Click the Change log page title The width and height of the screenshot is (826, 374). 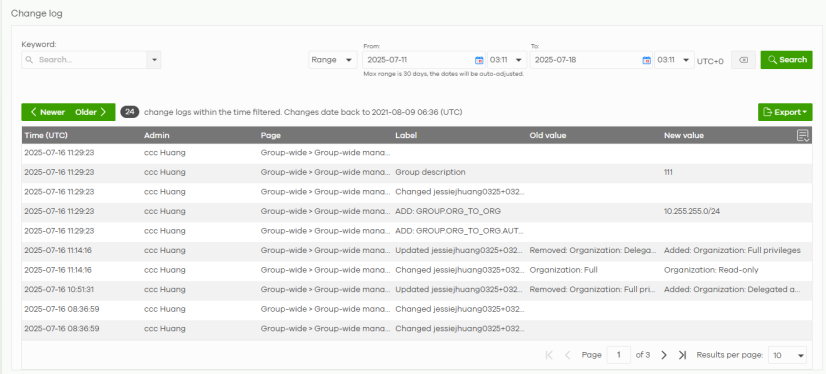point(37,14)
